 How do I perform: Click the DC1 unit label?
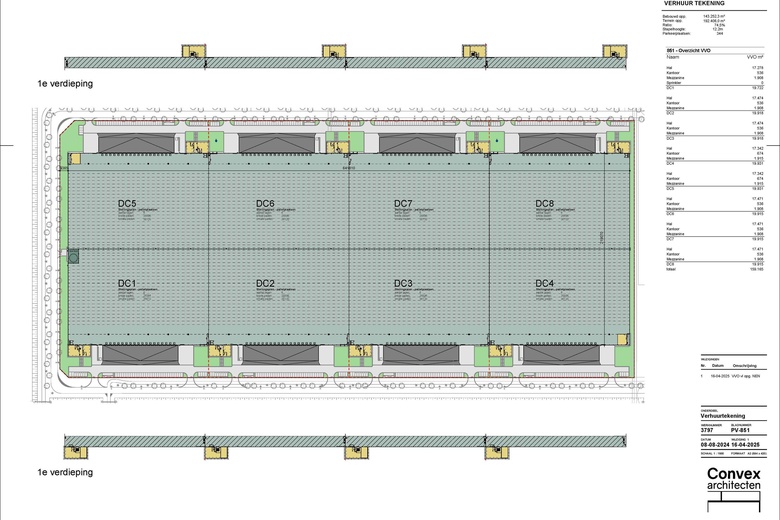coord(126,283)
